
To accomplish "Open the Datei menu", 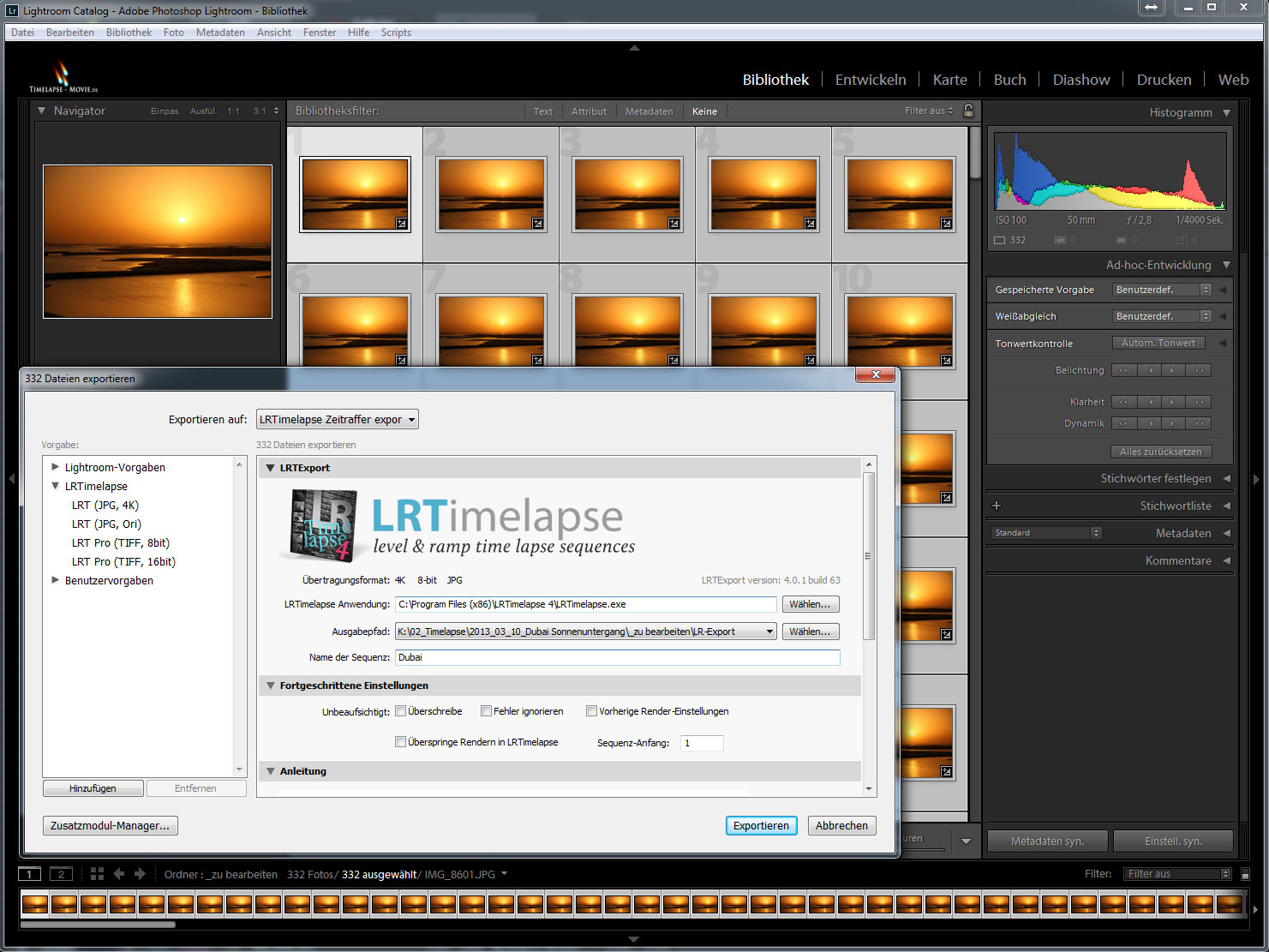I will tap(23, 33).
